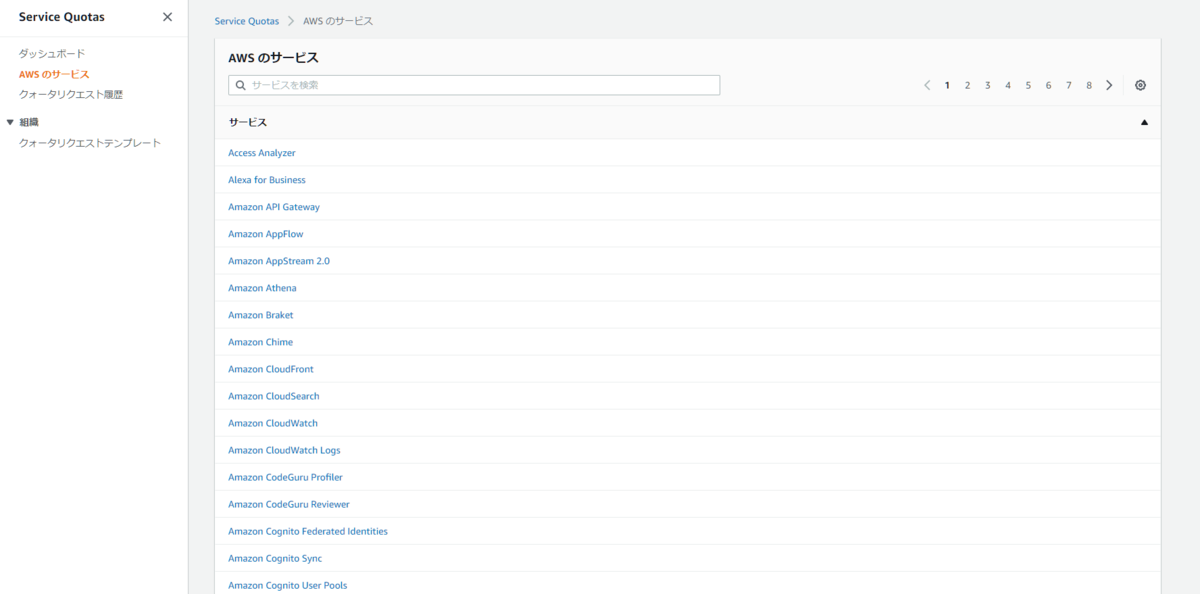Go to previous page arrow

coord(927,85)
